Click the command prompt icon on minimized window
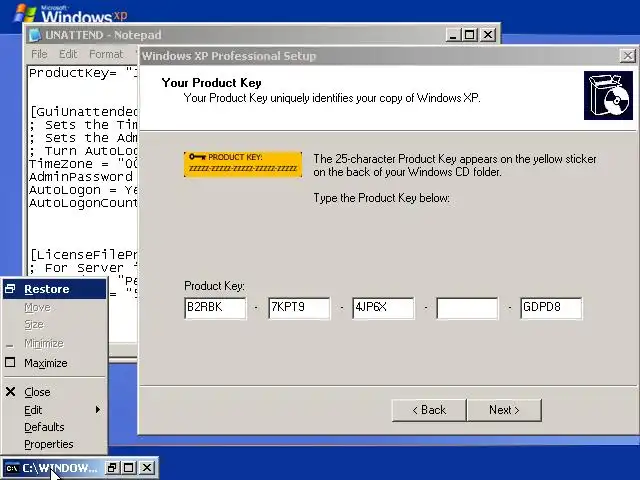Viewport: 640px width, 480px height. pyautogui.click(x=12, y=468)
